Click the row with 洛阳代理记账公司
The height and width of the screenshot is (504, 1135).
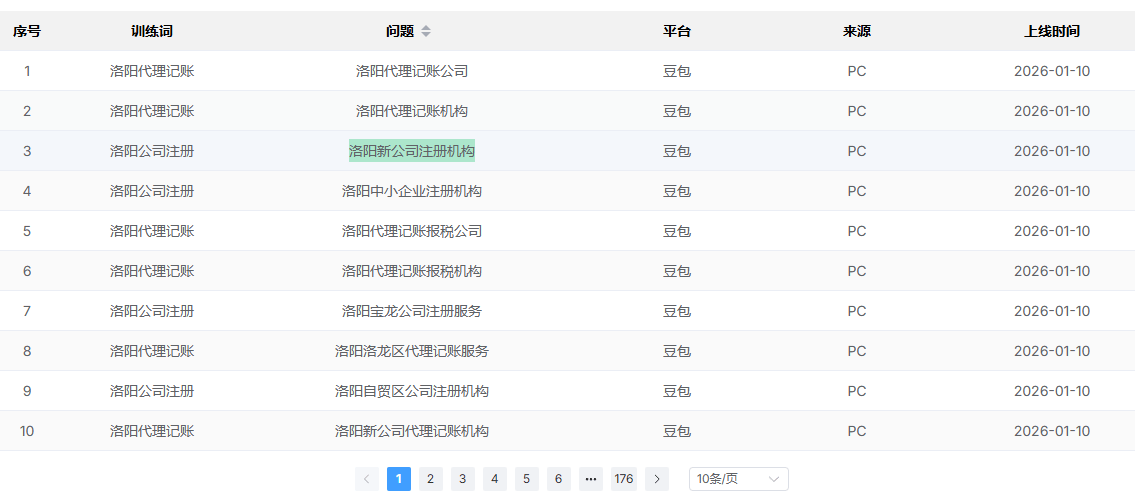click(x=412, y=71)
